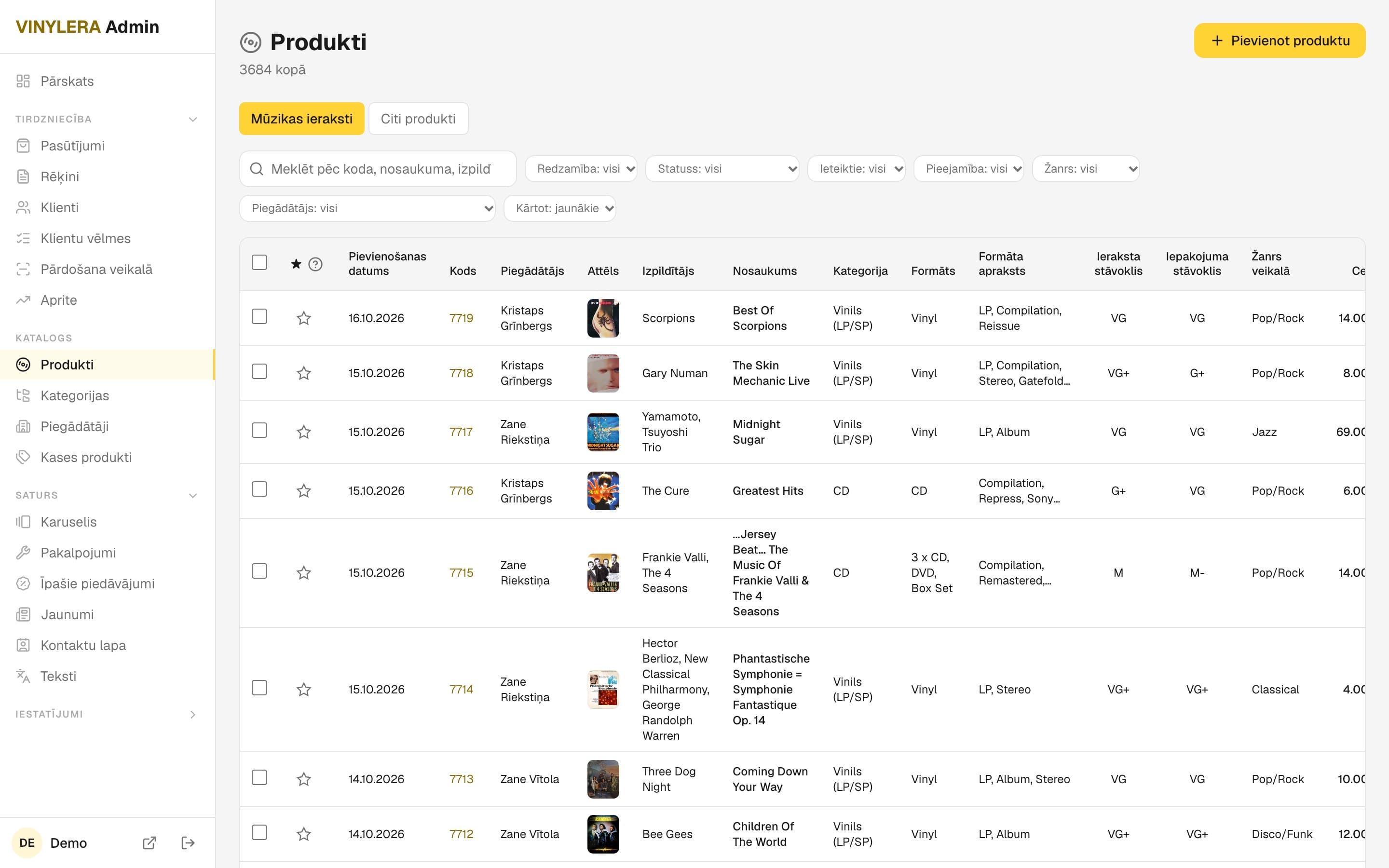This screenshot has width=1389, height=868.
Task: Open the Kārtot sort dropdown
Action: pos(559,208)
